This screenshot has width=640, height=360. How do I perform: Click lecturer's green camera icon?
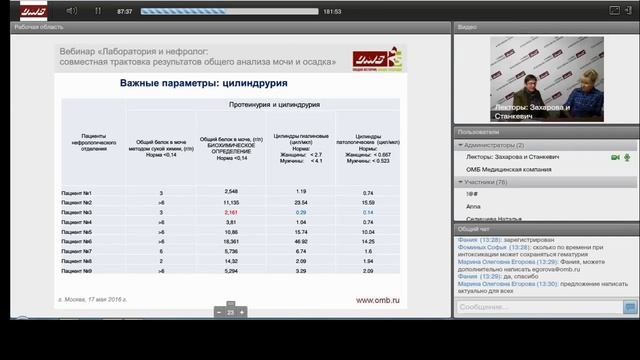tap(615, 157)
